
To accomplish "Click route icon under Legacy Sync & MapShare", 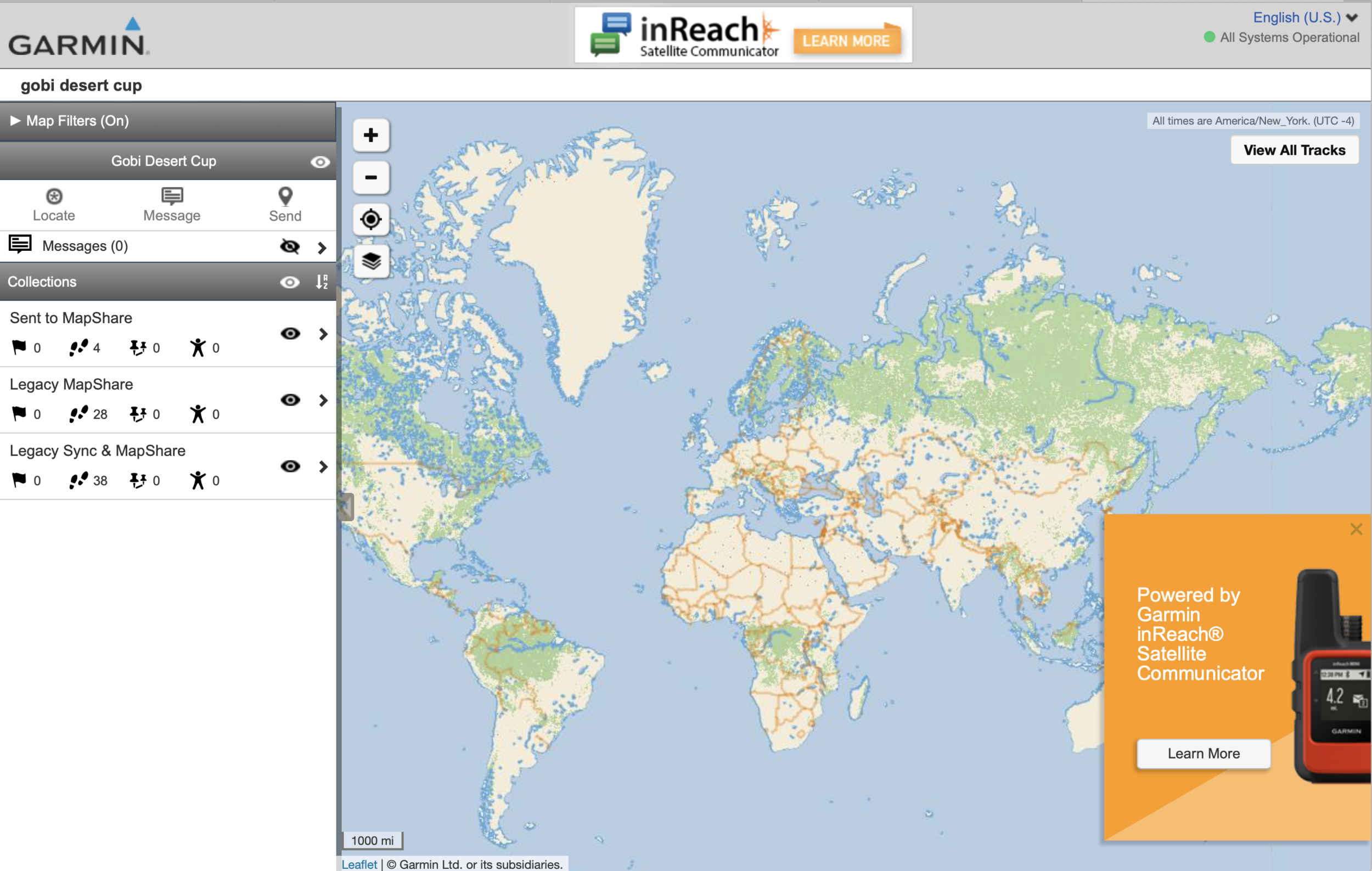I will [x=138, y=481].
